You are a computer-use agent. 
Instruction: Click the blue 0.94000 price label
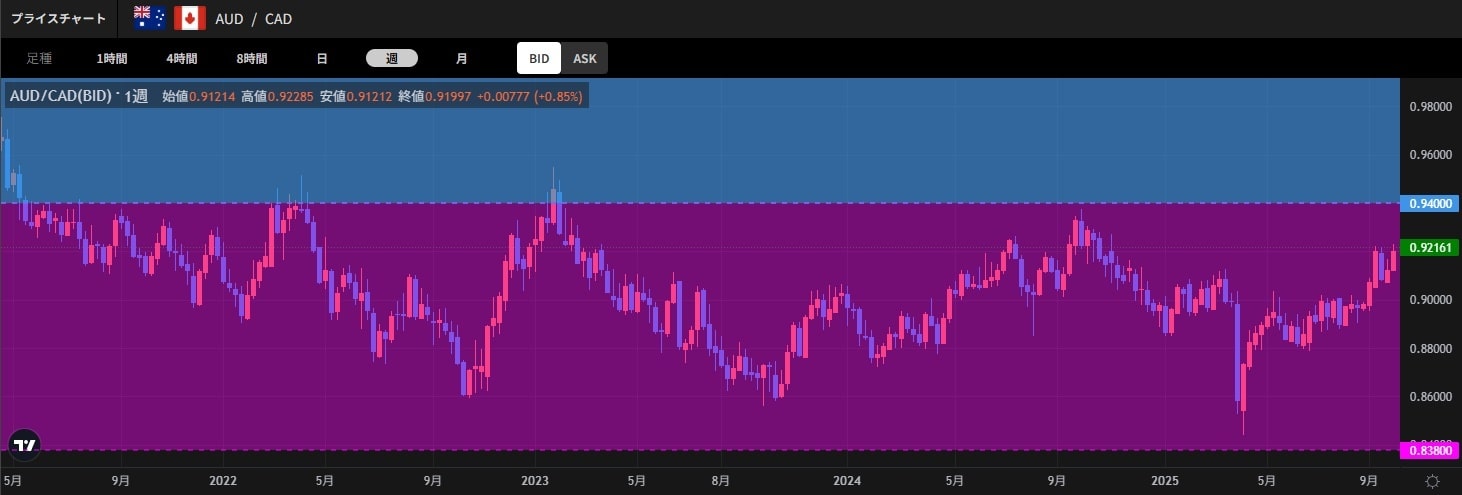(x=1430, y=204)
